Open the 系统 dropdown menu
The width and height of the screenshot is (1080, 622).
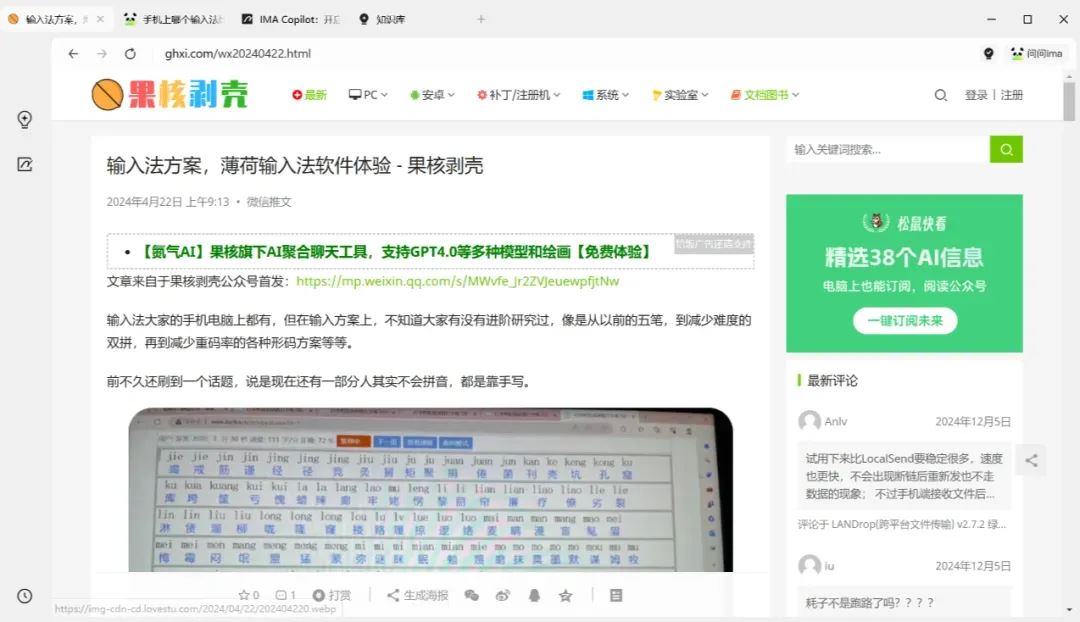pos(605,93)
